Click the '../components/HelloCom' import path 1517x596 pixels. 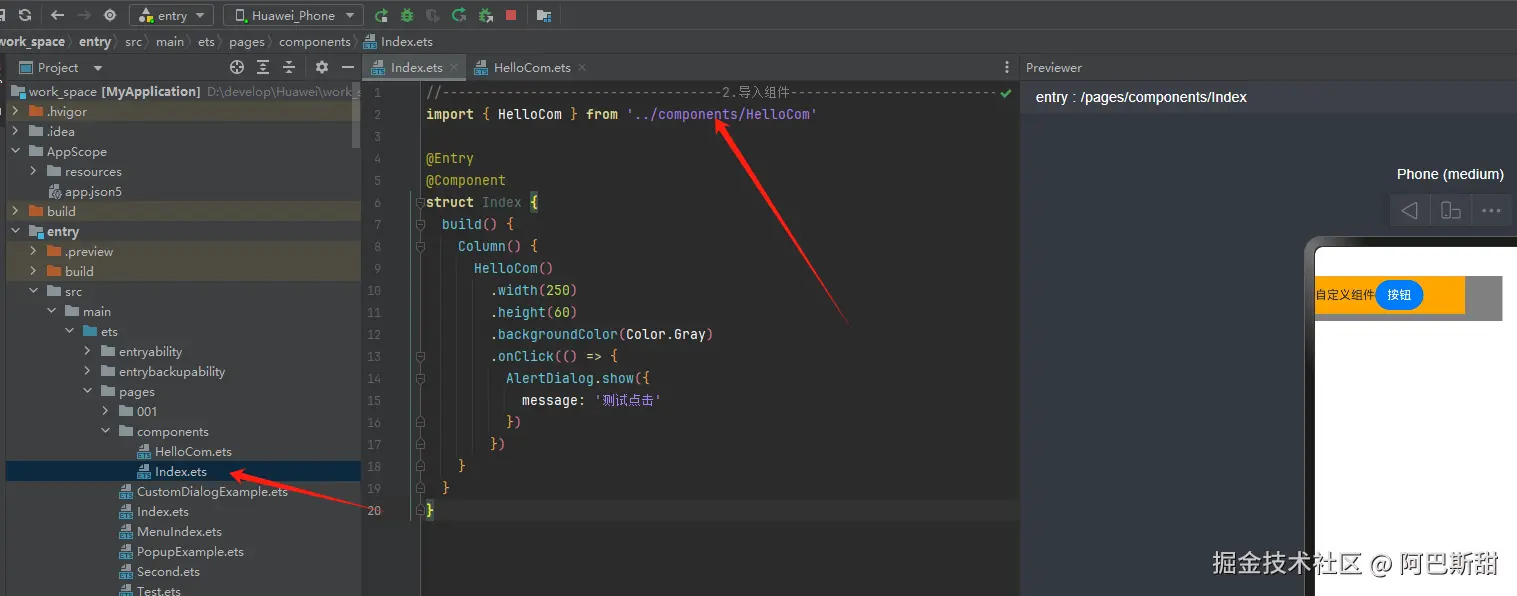(x=722, y=114)
